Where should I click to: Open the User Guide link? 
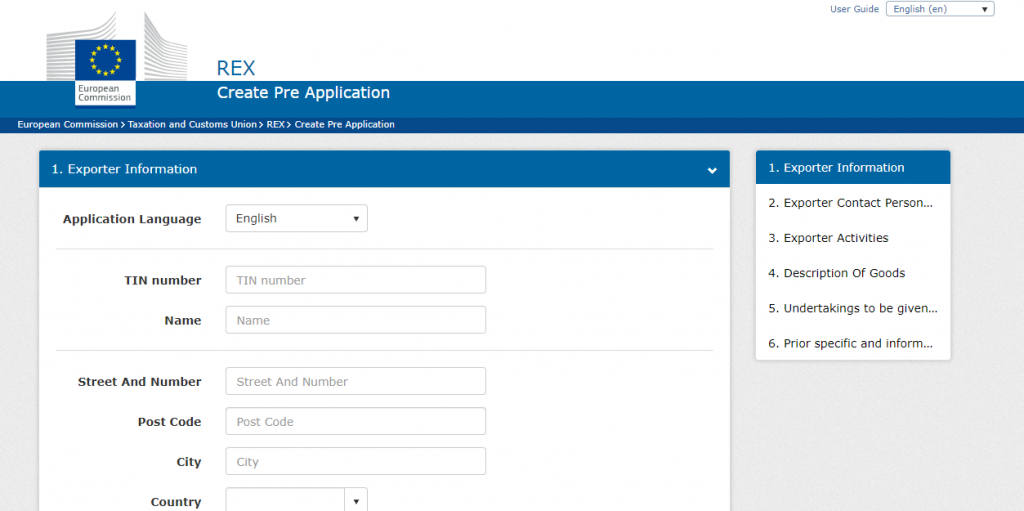(854, 9)
